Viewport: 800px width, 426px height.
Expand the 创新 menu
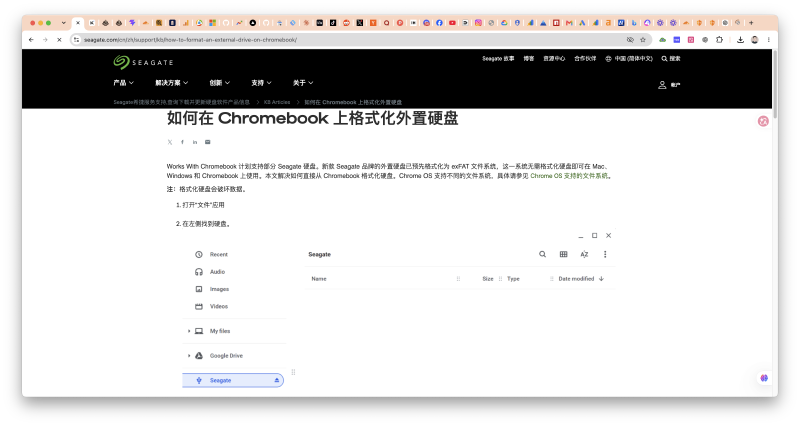pos(219,83)
